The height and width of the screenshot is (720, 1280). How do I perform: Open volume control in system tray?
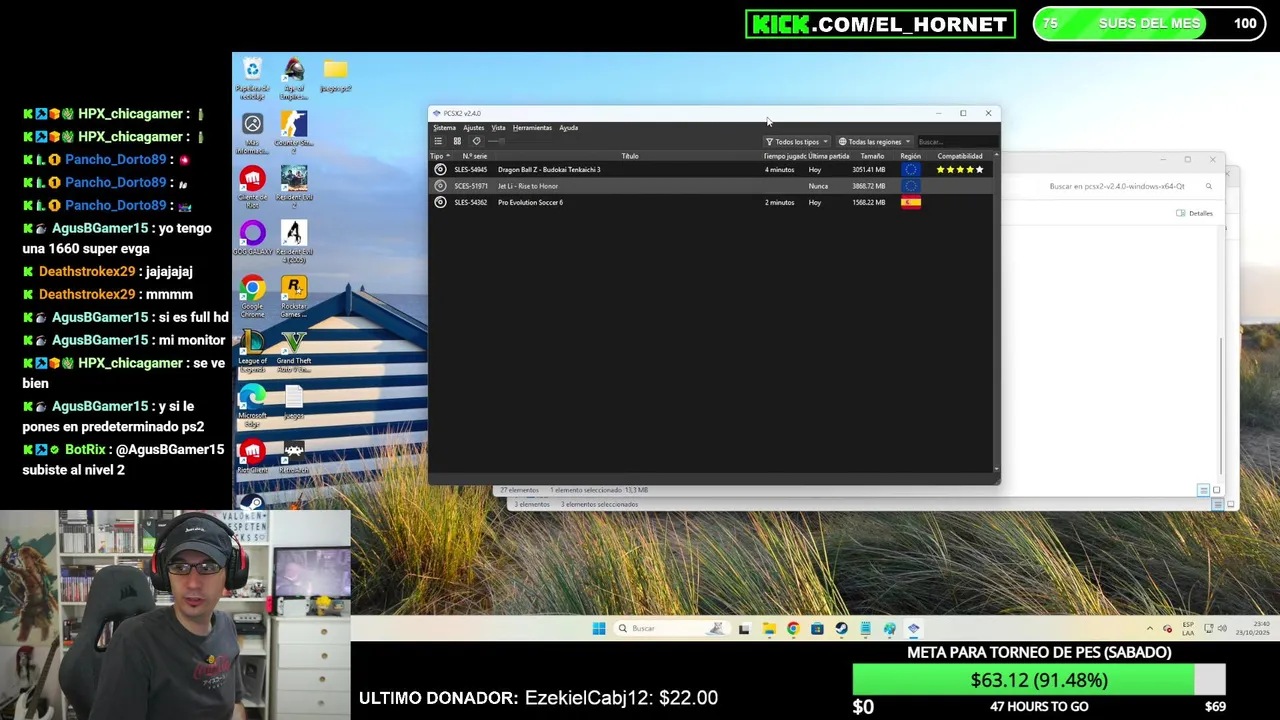pos(1222,628)
